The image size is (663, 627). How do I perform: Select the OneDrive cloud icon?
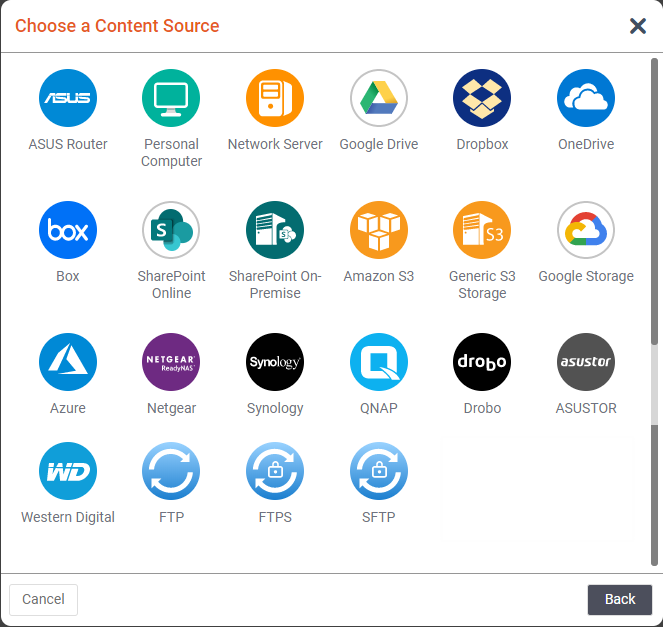[586, 98]
